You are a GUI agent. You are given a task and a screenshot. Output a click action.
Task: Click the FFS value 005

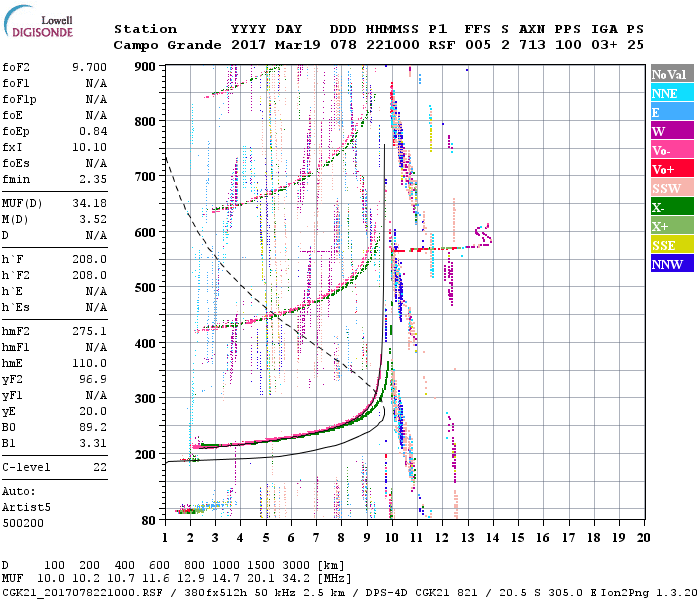(x=478, y=45)
